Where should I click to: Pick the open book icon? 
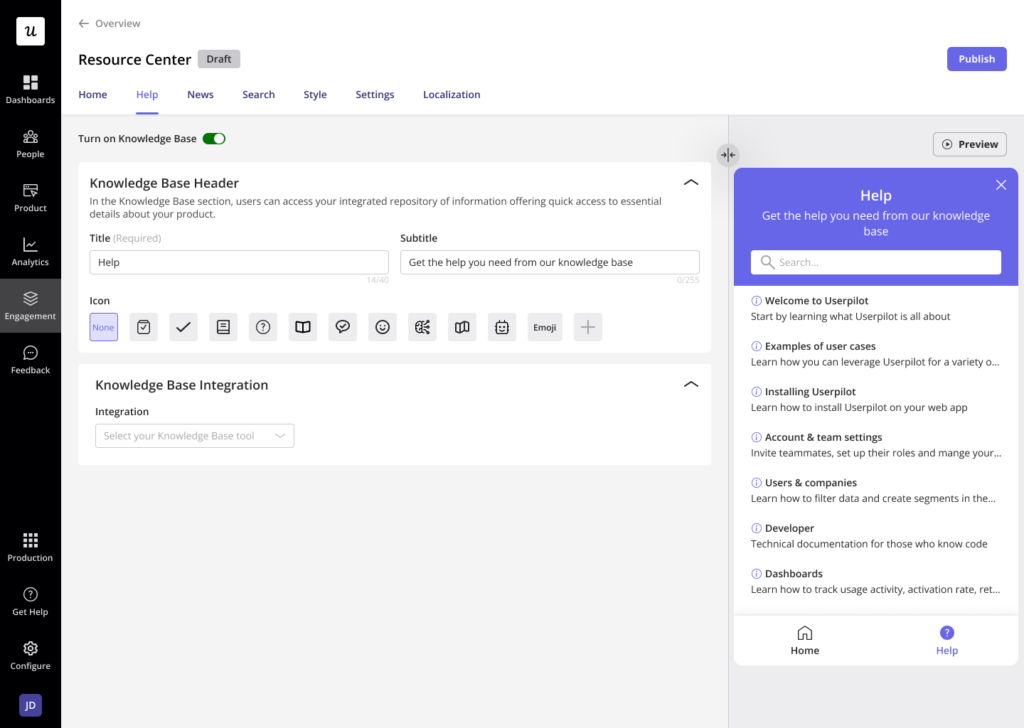click(x=303, y=327)
